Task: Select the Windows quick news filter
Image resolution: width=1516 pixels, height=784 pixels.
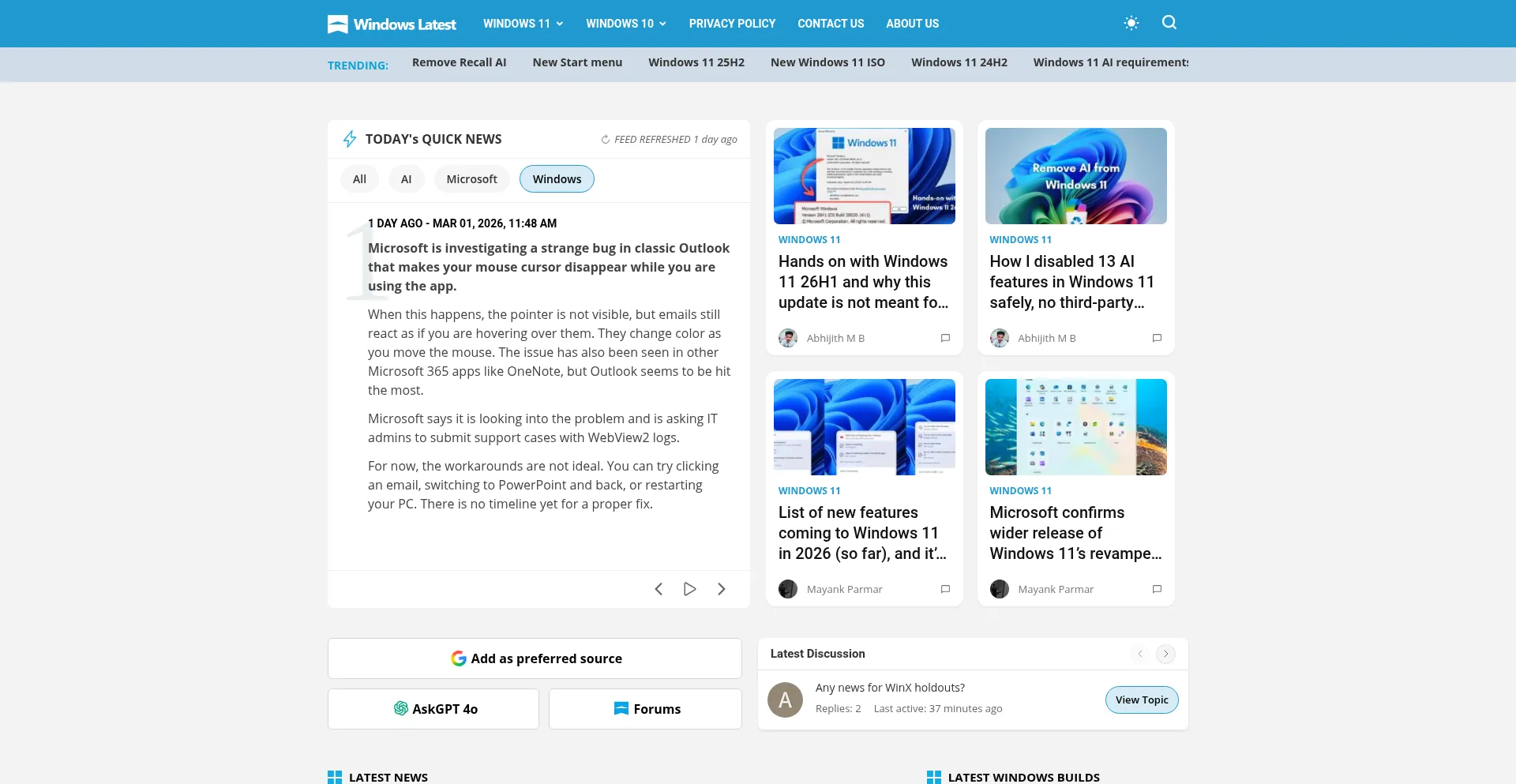Action: click(x=557, y=179)
